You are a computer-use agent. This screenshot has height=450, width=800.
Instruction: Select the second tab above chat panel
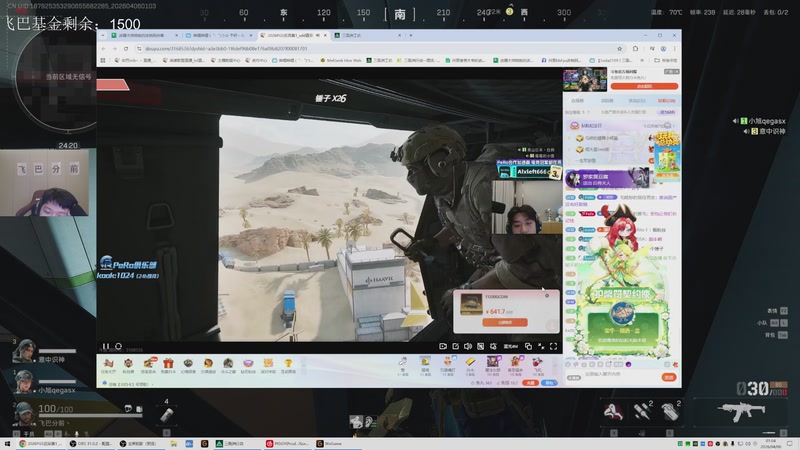coord(607,101)
